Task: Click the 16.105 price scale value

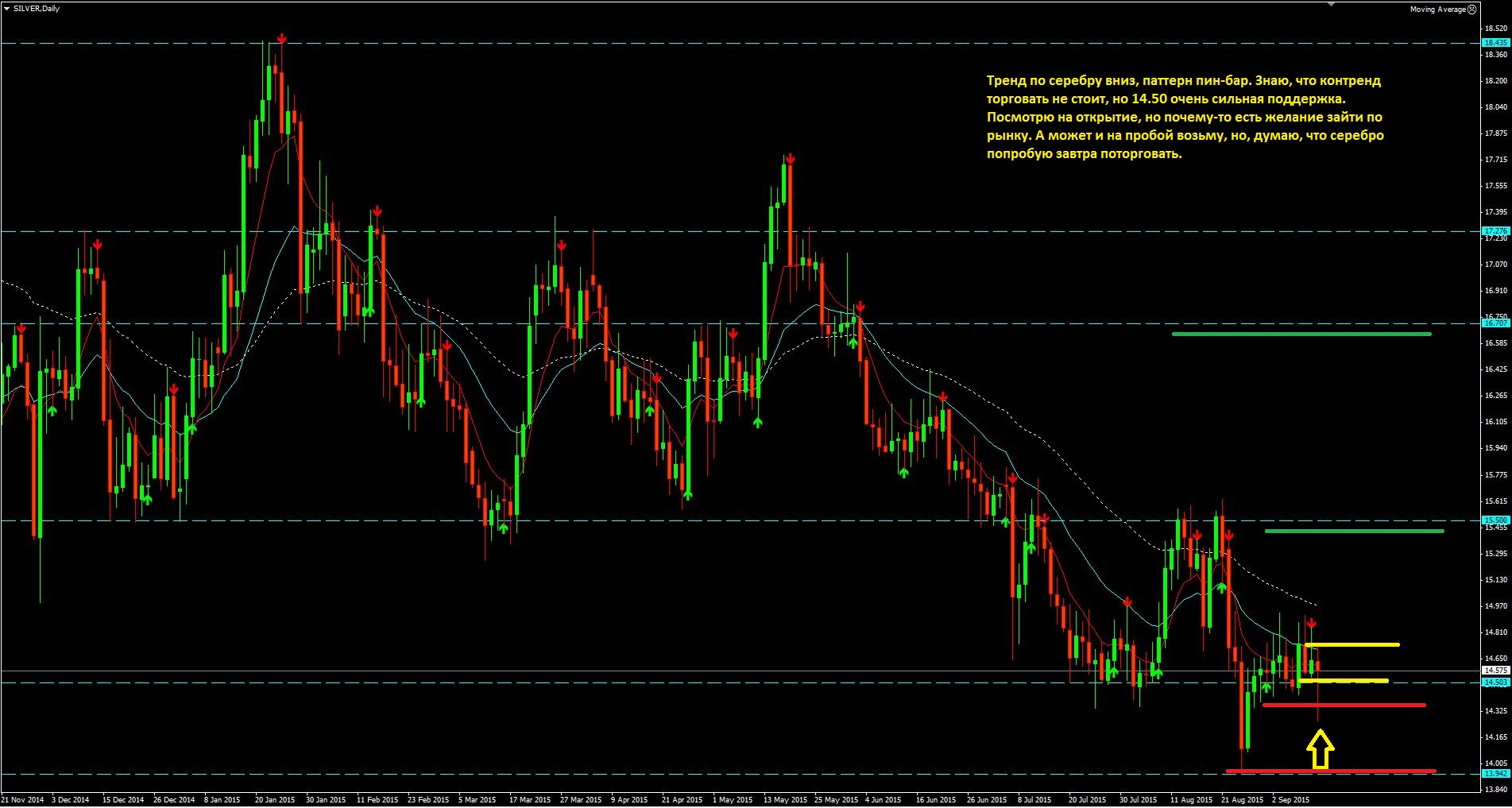Action: point(1495,422)
